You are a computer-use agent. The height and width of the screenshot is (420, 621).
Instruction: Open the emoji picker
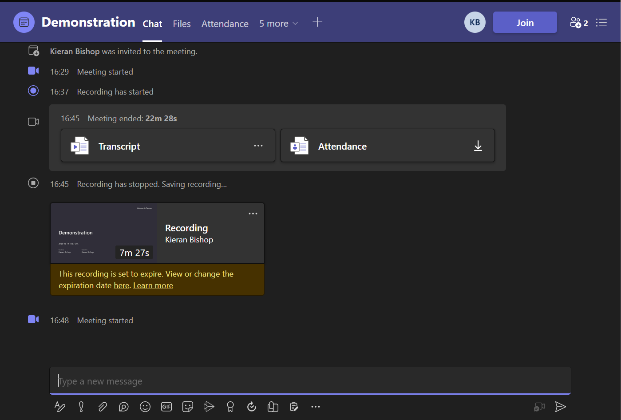tap(145, 407)
